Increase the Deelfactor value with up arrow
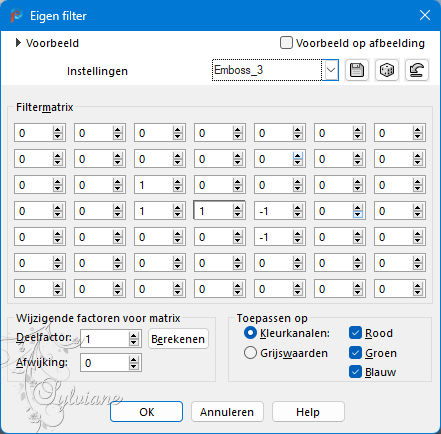Viewport: 441px width, 434px height. coord(133,336)
